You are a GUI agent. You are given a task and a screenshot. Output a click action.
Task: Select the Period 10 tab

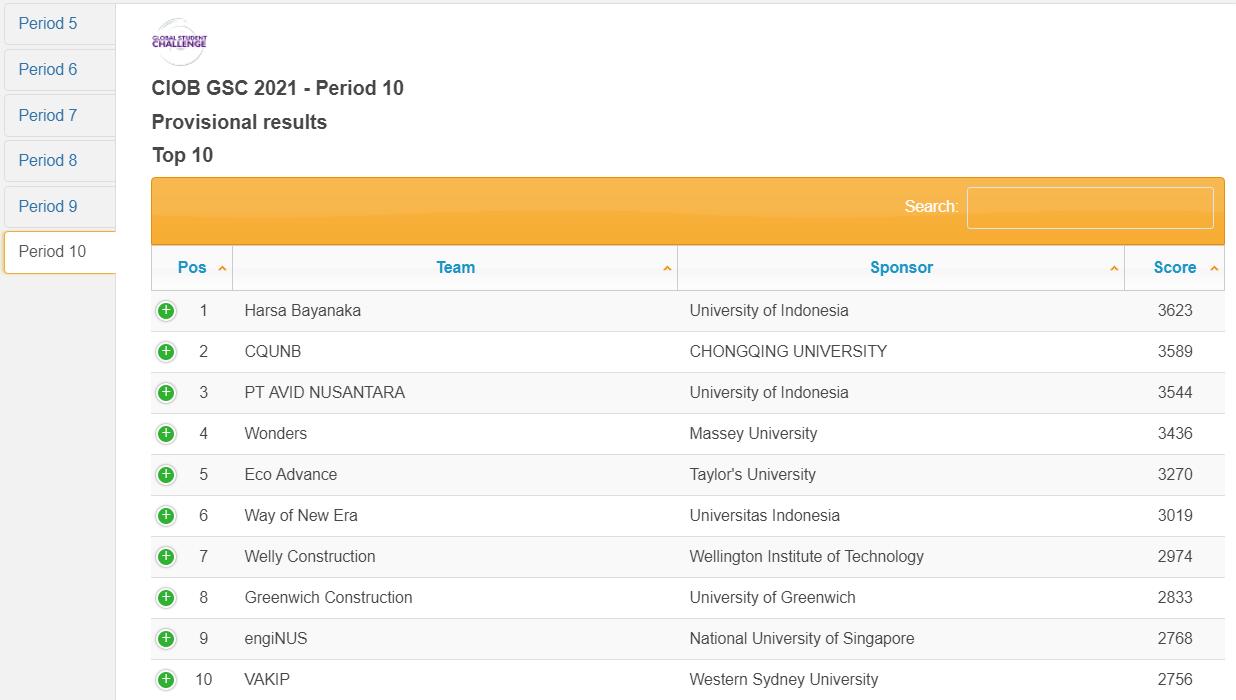click(x=60, y=252)
